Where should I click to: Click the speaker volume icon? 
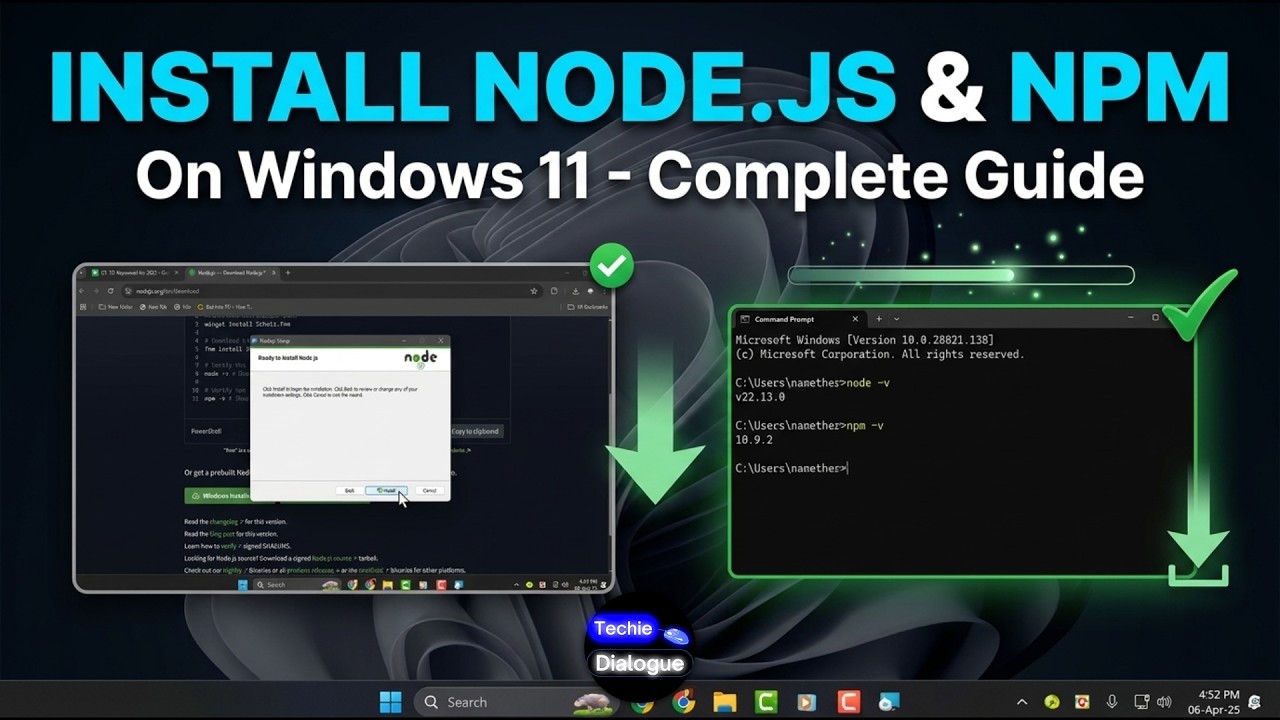tap(1164, 702)
